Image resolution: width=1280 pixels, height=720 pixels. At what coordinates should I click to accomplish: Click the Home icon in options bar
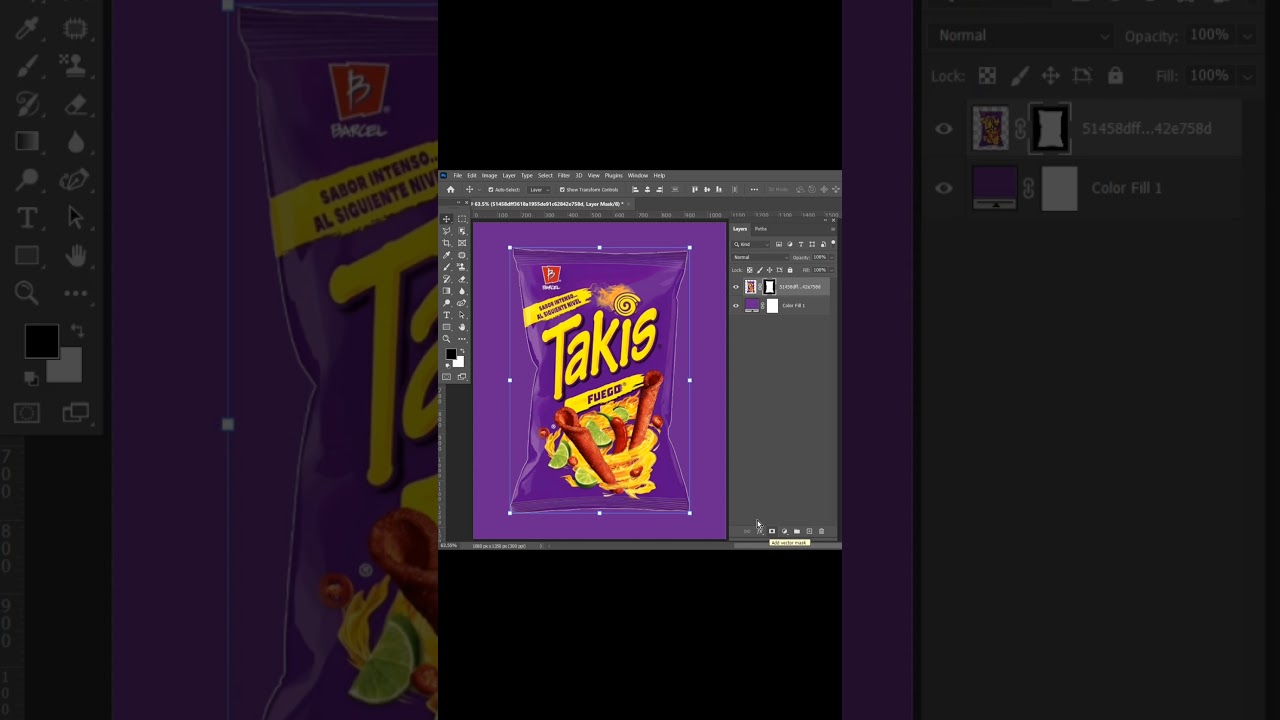pos(450,190)
